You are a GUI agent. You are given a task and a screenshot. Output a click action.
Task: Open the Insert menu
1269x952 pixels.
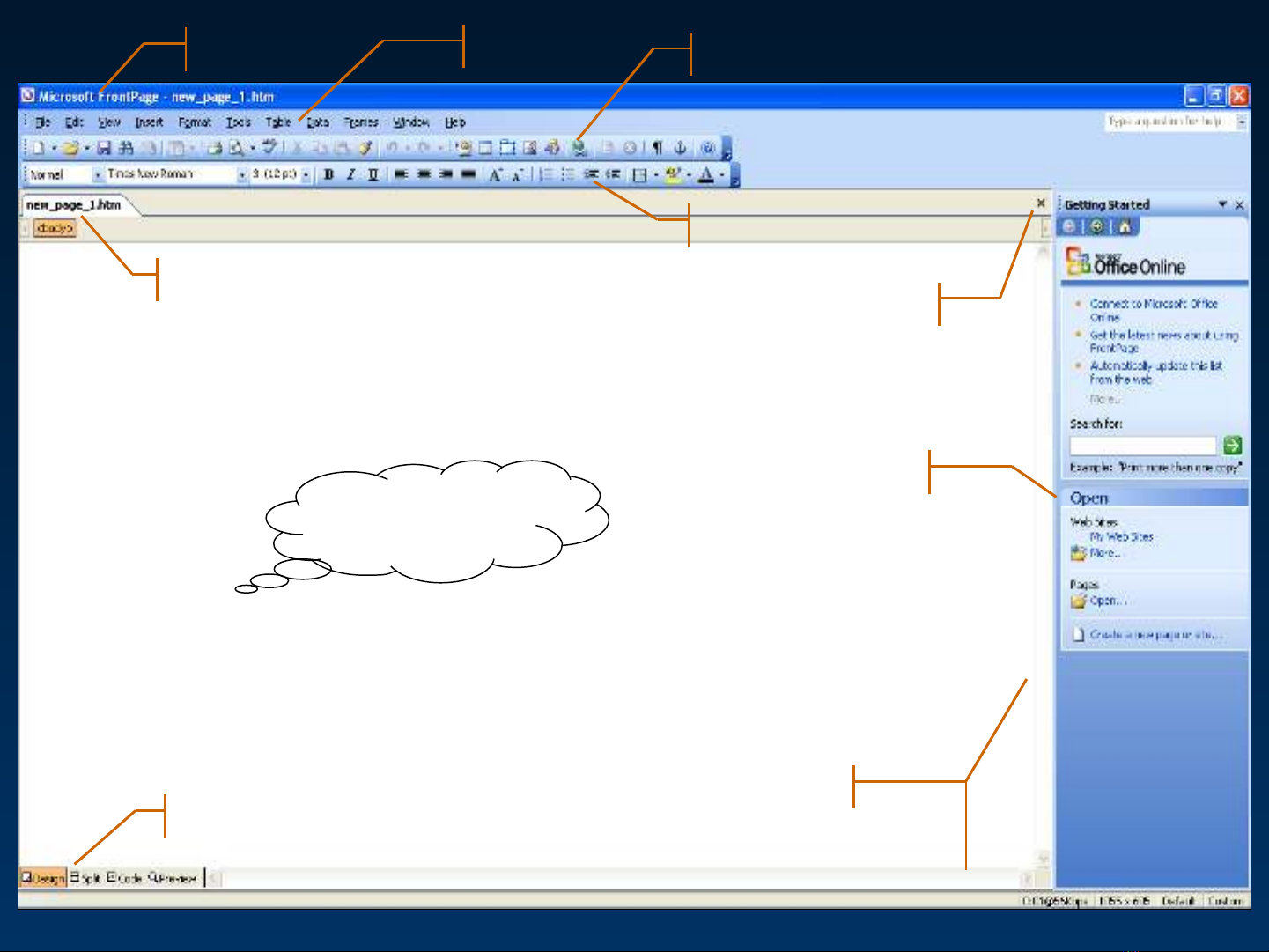coord(149,122)
